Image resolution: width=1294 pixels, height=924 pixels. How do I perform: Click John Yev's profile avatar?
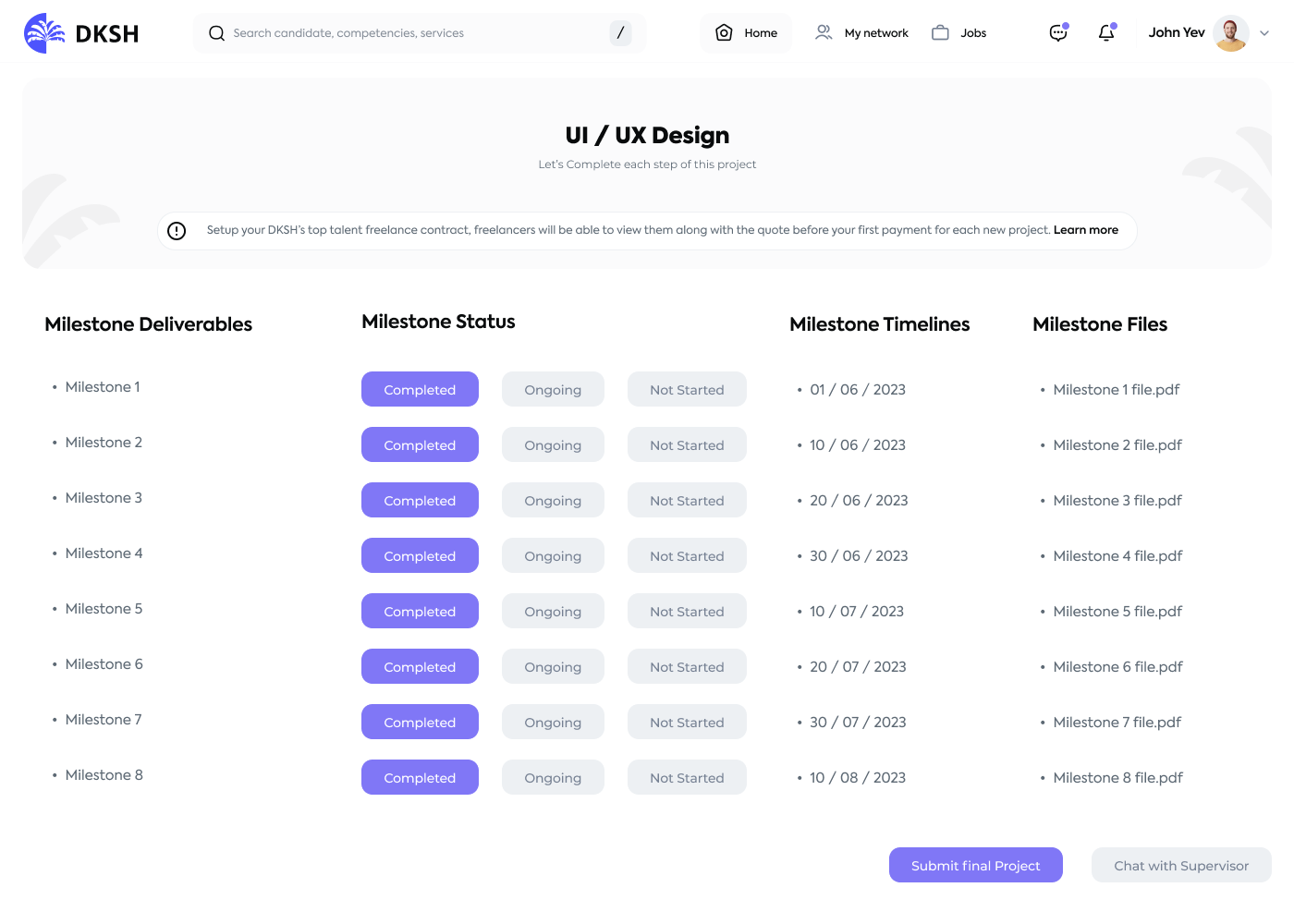pyautogui.click(x=1231, y=33)
